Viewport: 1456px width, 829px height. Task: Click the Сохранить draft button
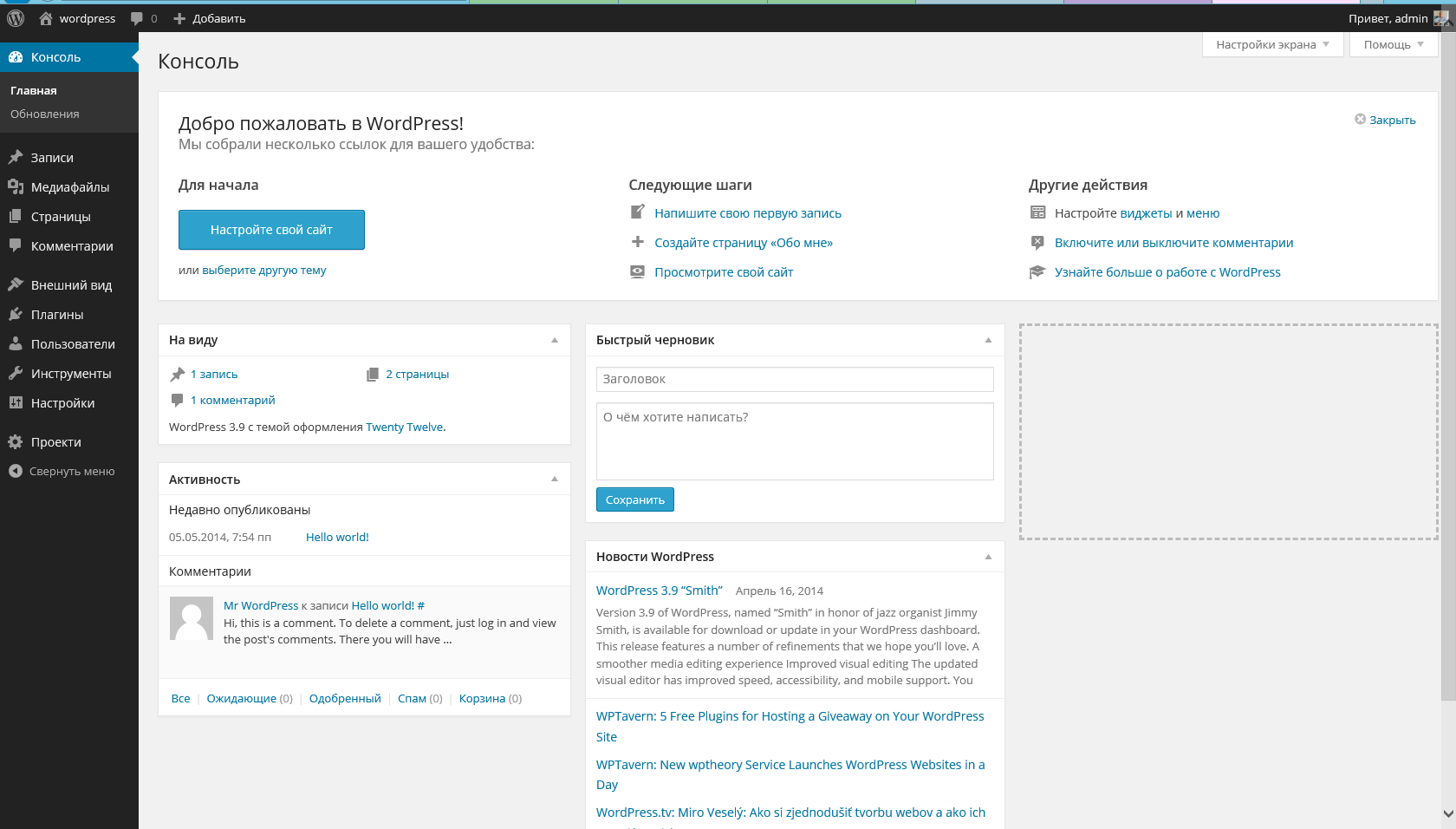[x=635, y=499]
